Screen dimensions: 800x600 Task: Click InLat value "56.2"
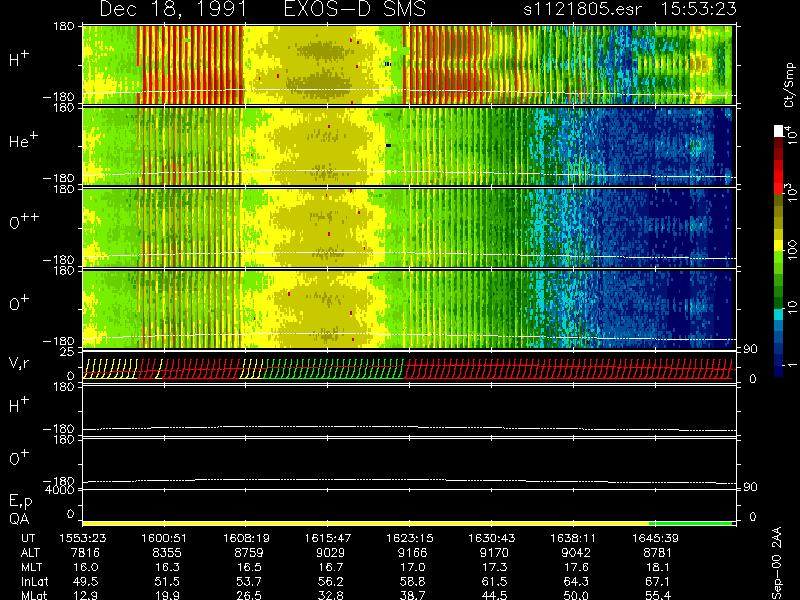(x=331, y=581)
